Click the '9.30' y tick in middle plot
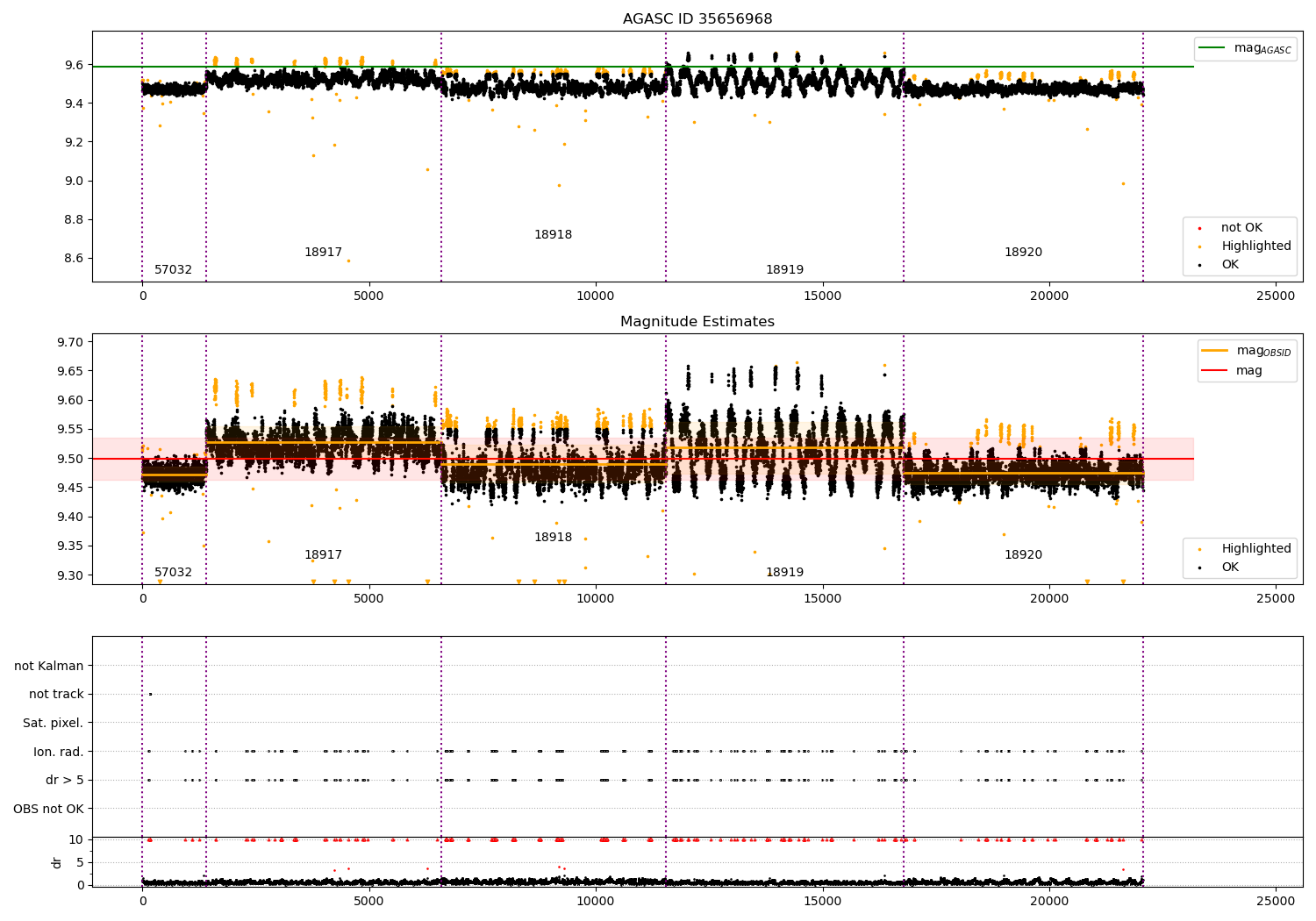The height and width of the screenshot is (921, 1316). coord(69,576)
